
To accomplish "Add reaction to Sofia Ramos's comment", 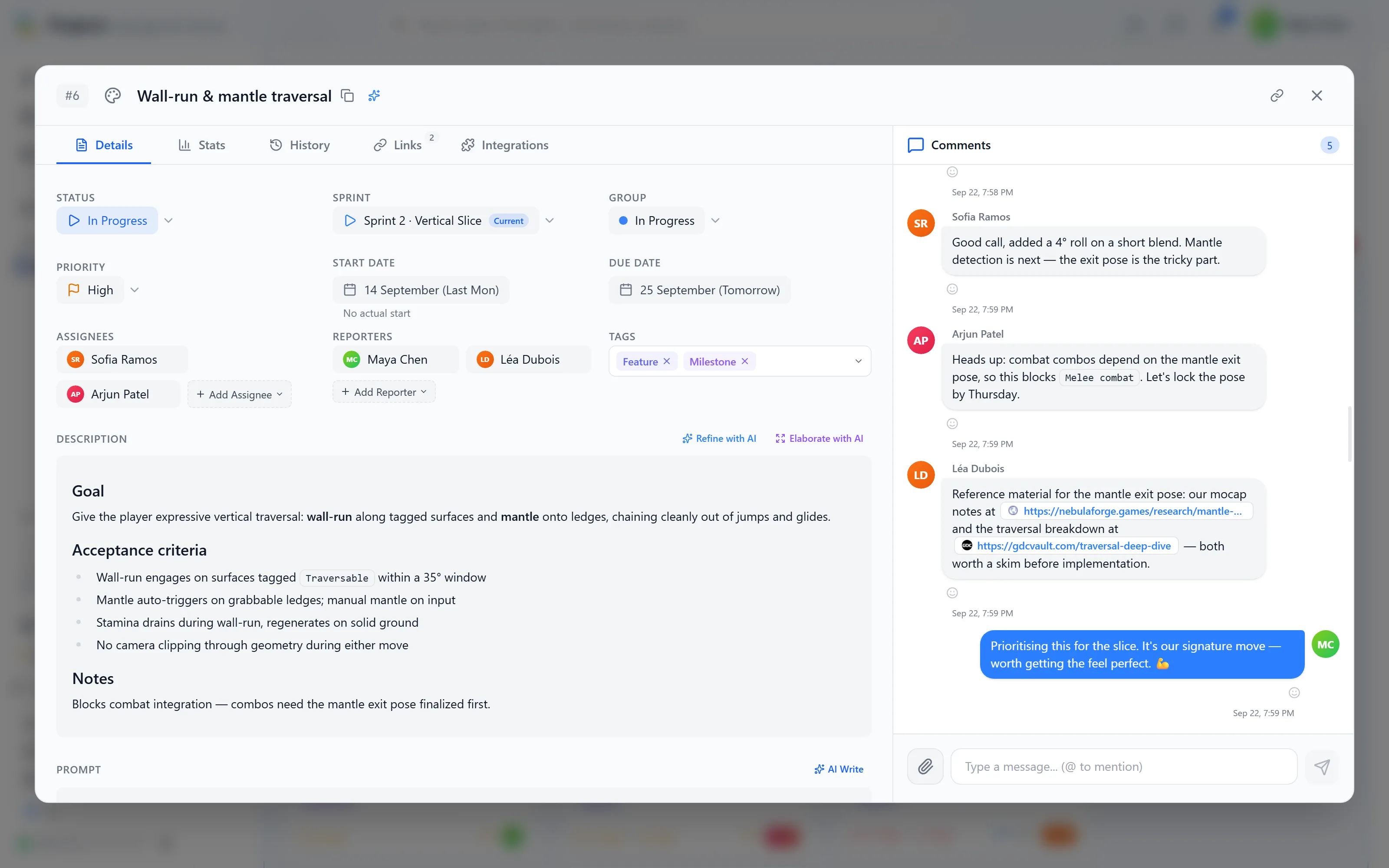I will coord(952,289).
